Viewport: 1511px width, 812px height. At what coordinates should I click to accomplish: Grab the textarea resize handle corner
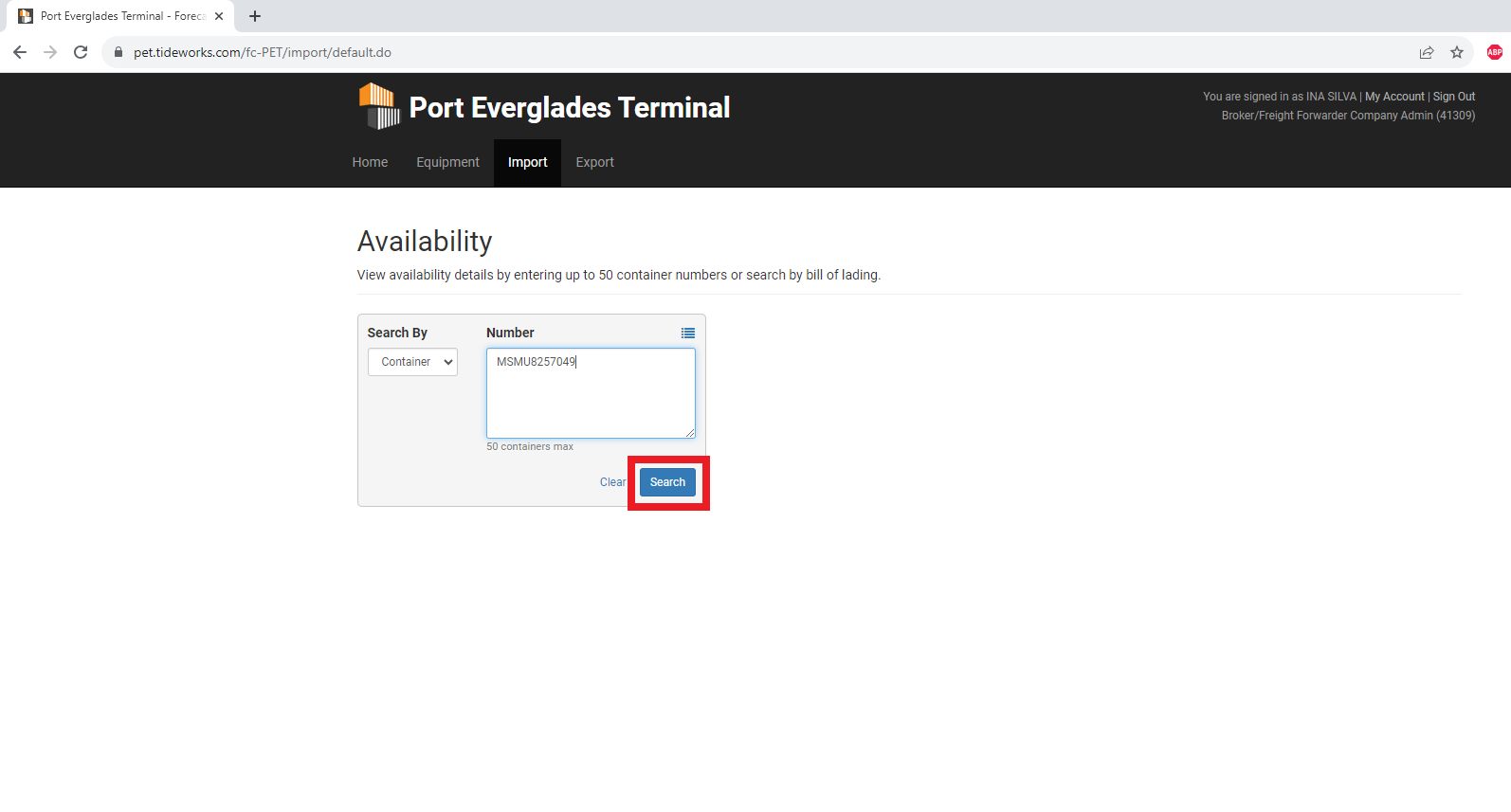pyautogui.click(x=690, y=433)
